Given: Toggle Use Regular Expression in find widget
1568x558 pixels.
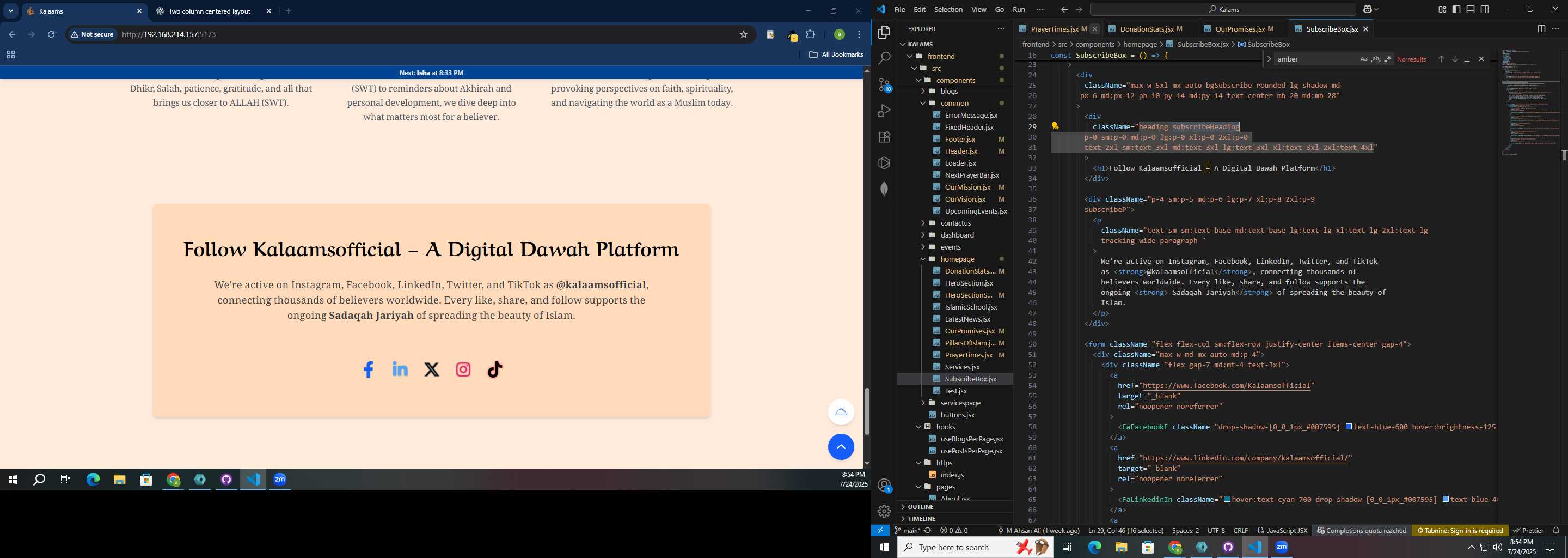Looking at the screenshot, I should tap(1388, 59).
